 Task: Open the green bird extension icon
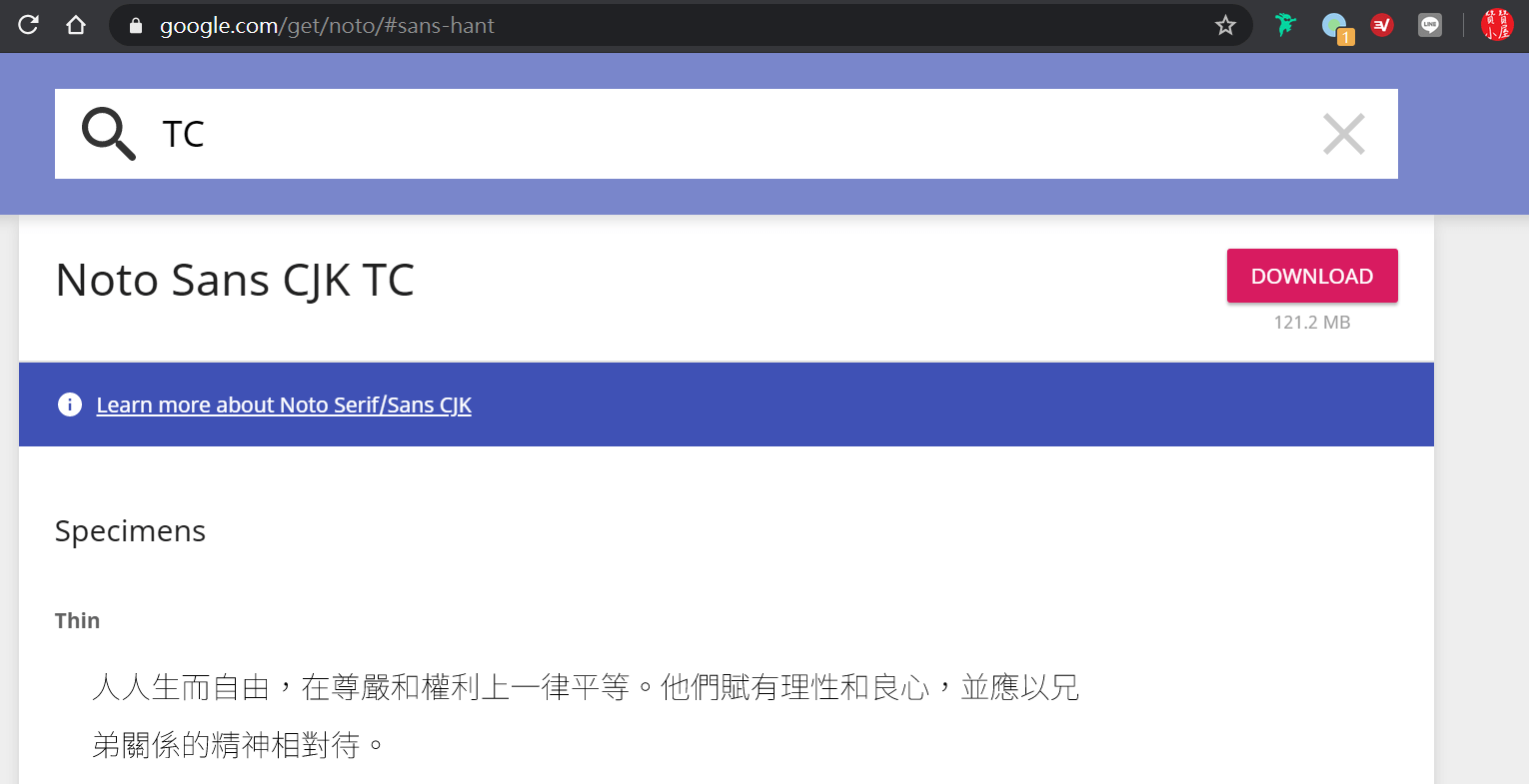coord(1285,25)
